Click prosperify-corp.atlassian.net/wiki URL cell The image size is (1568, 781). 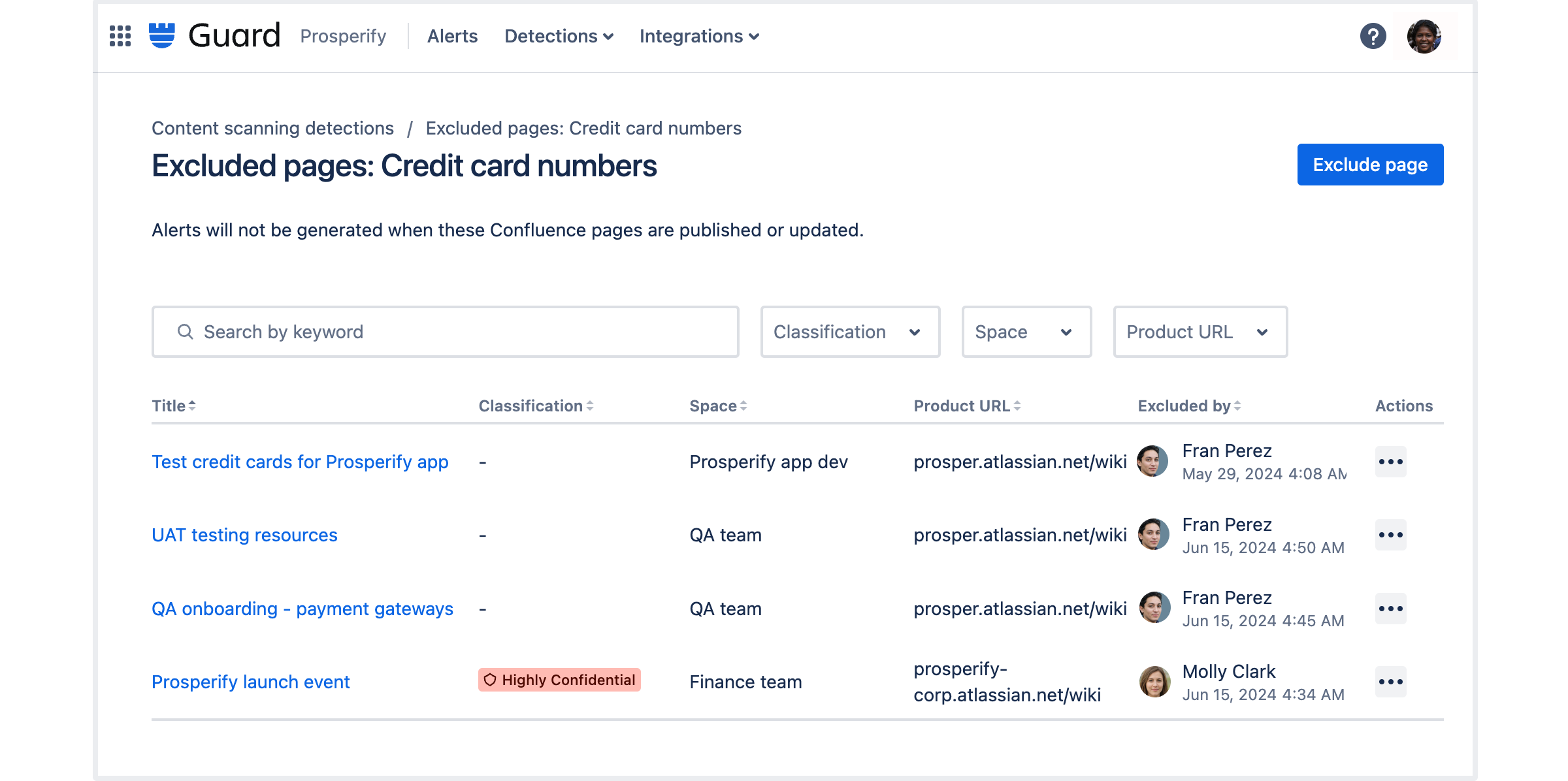tap(1007, 682)
